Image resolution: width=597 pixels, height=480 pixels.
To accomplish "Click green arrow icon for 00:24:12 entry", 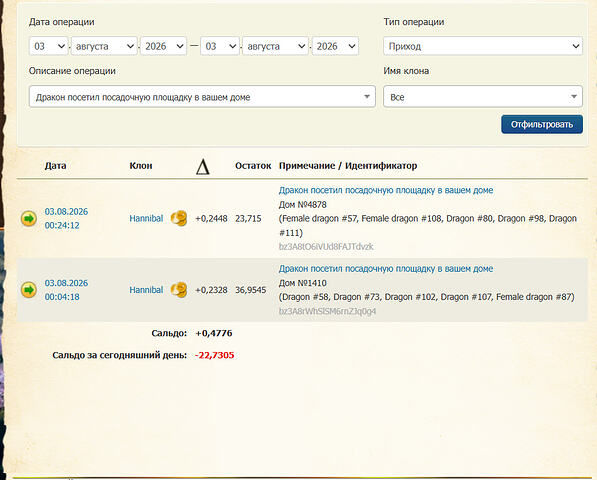I will 29,218.
